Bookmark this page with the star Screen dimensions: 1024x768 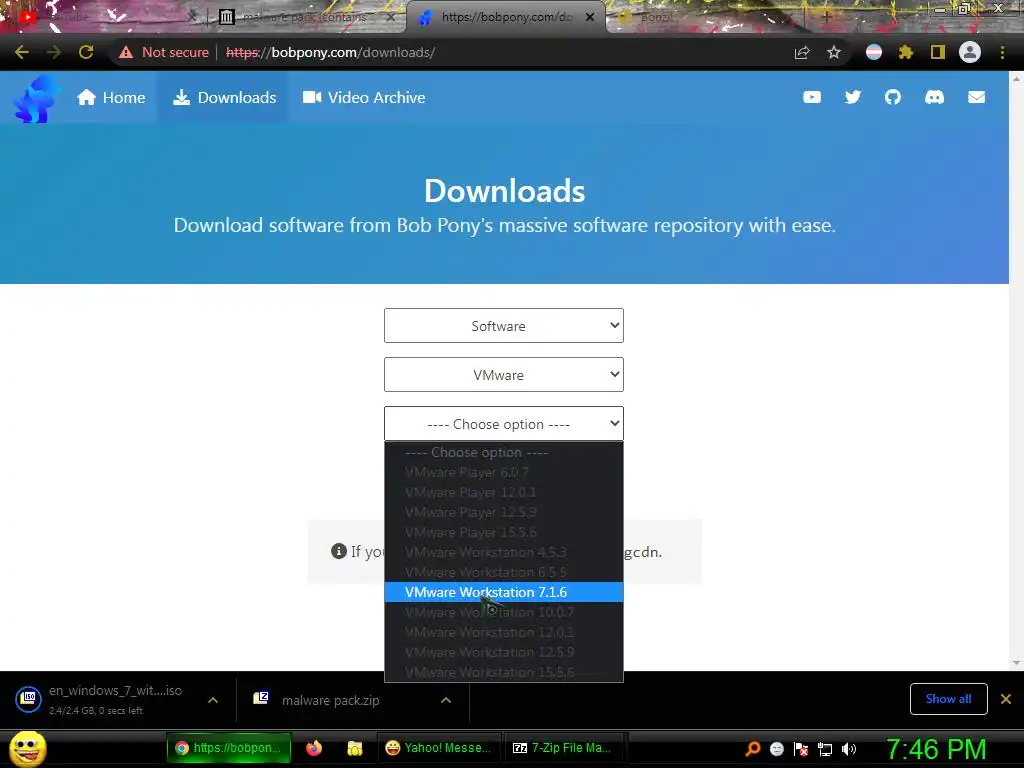(834, 52)
